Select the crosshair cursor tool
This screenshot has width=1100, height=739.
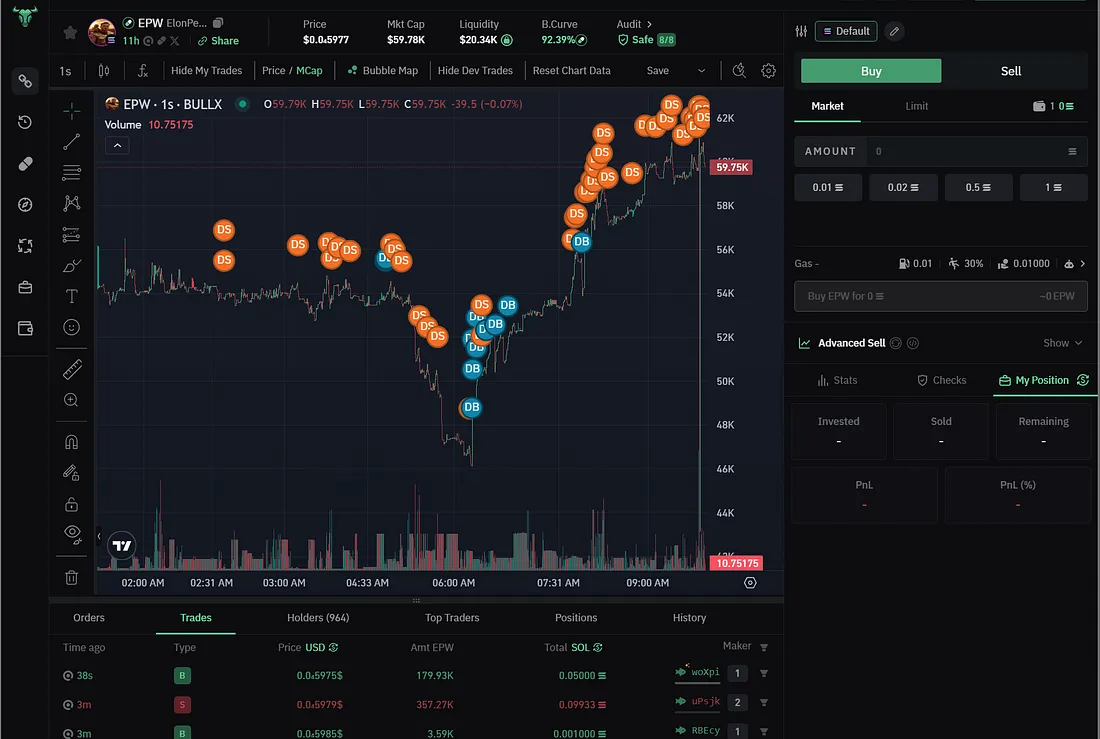pos(72,111)
